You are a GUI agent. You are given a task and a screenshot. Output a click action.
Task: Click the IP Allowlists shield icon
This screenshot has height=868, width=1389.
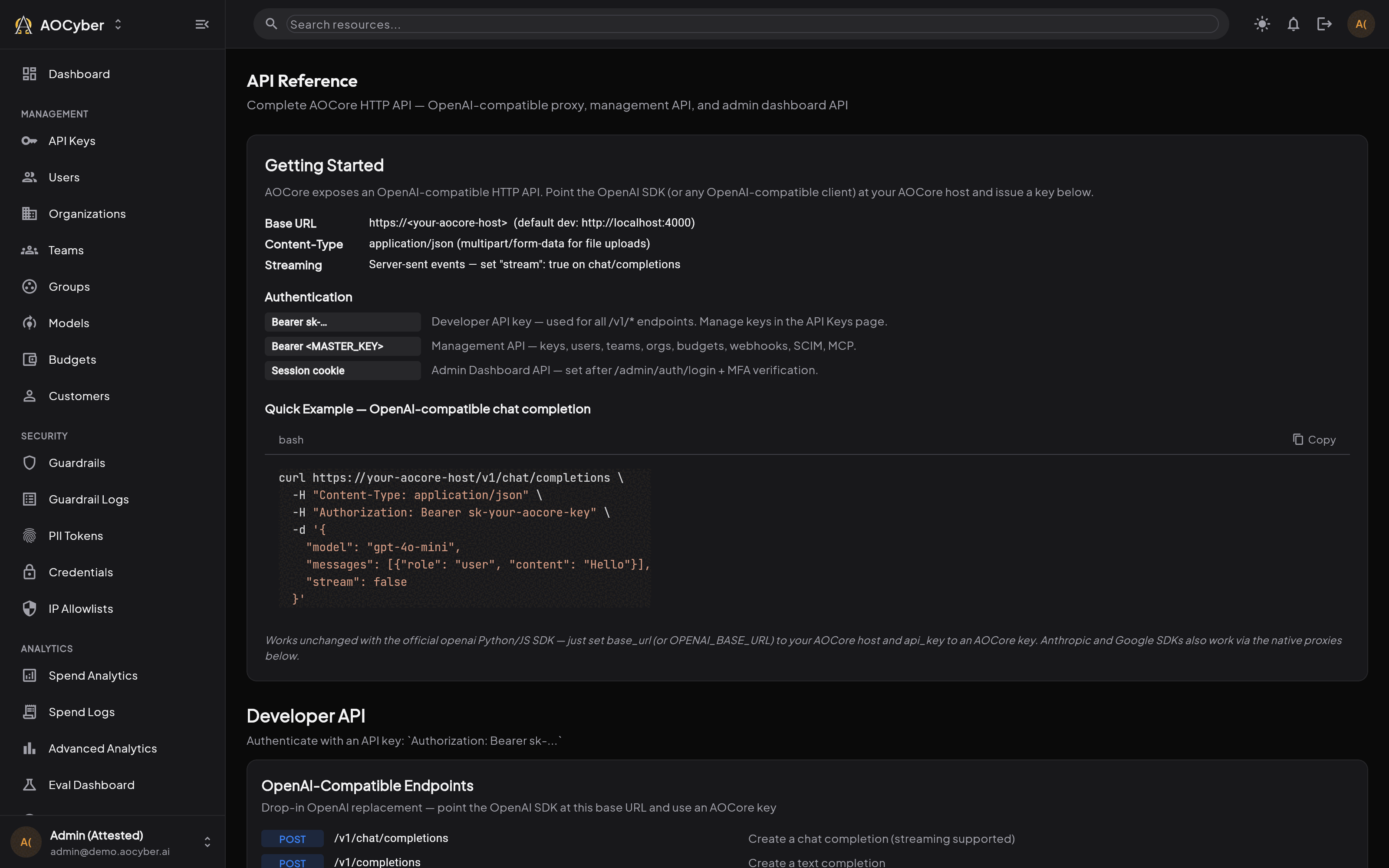pyautogui.click(x=29, y=608)
